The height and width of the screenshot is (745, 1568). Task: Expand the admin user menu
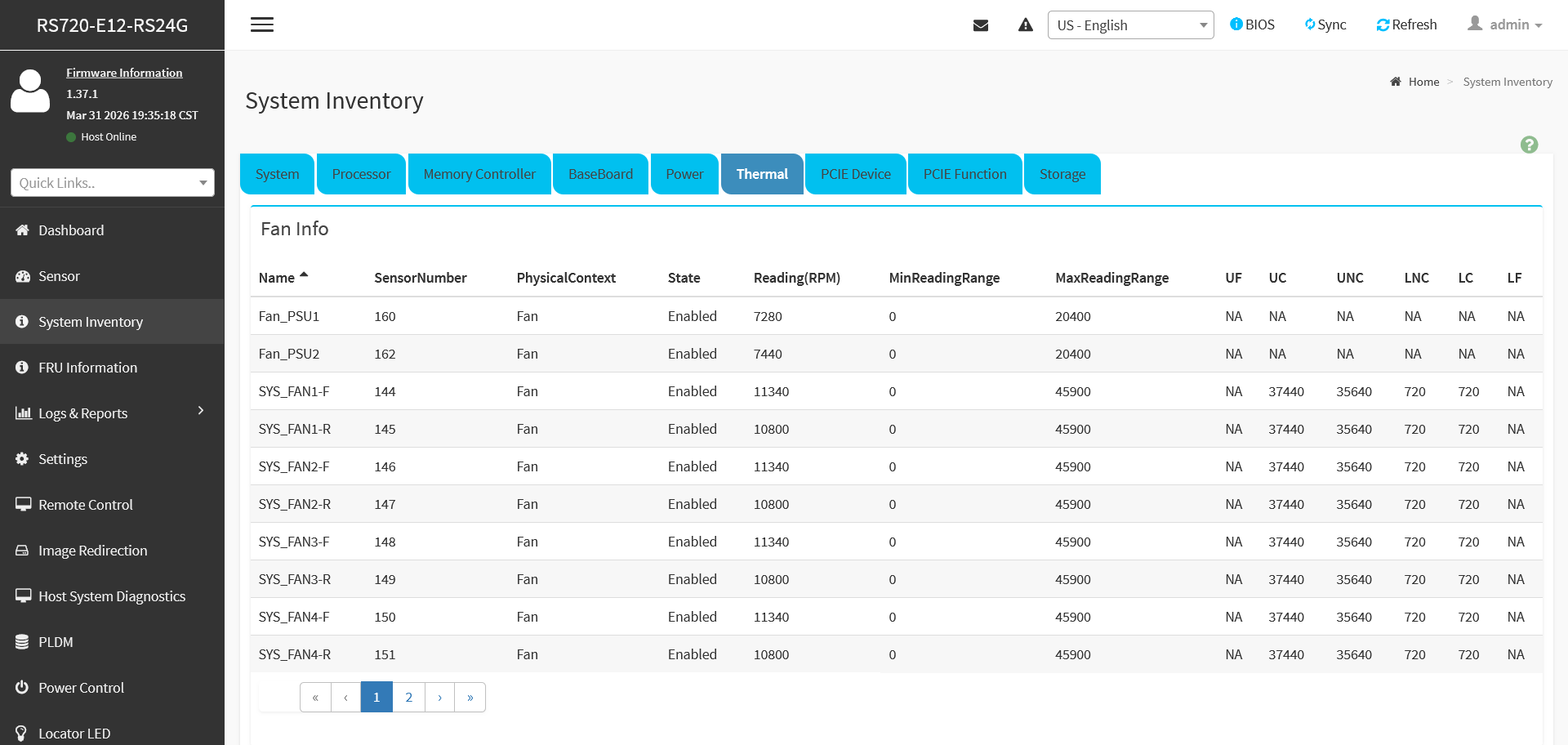1504,25
